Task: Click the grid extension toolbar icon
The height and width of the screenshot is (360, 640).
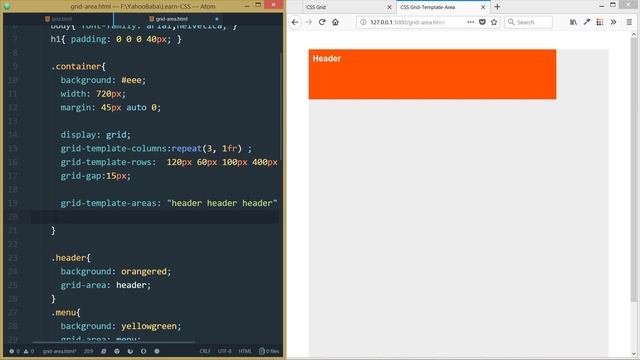Action: pos(600,22)
